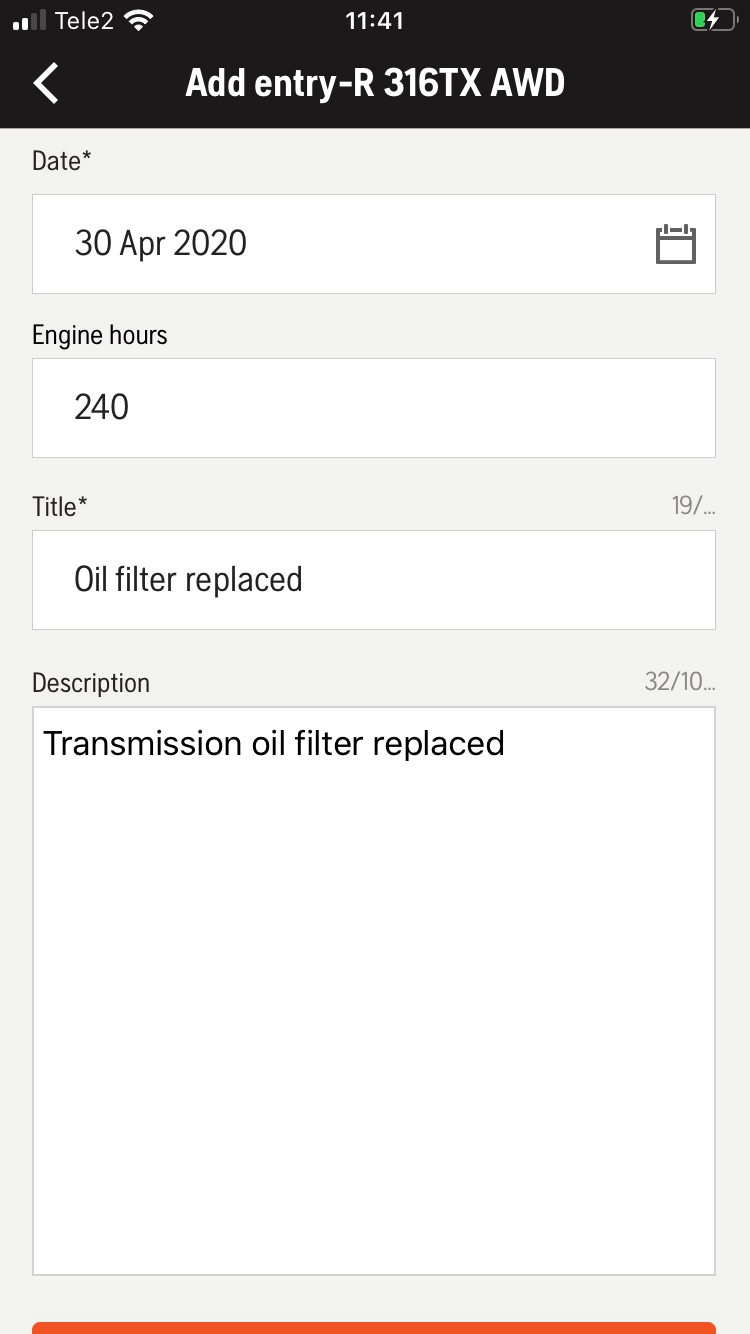Viewport: 750px width, 1334px height.
Task: Select the date field showing 30 Apr 2020
Action: 340,244
